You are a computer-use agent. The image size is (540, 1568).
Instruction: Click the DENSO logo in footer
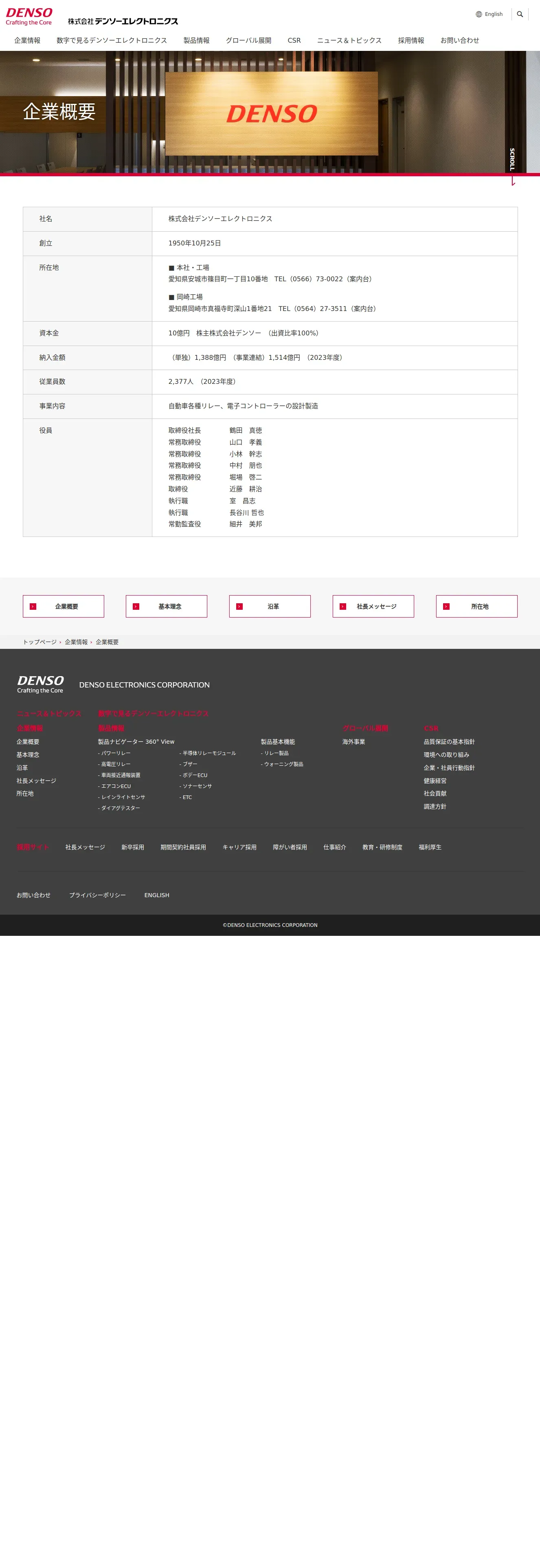[40, 684]
